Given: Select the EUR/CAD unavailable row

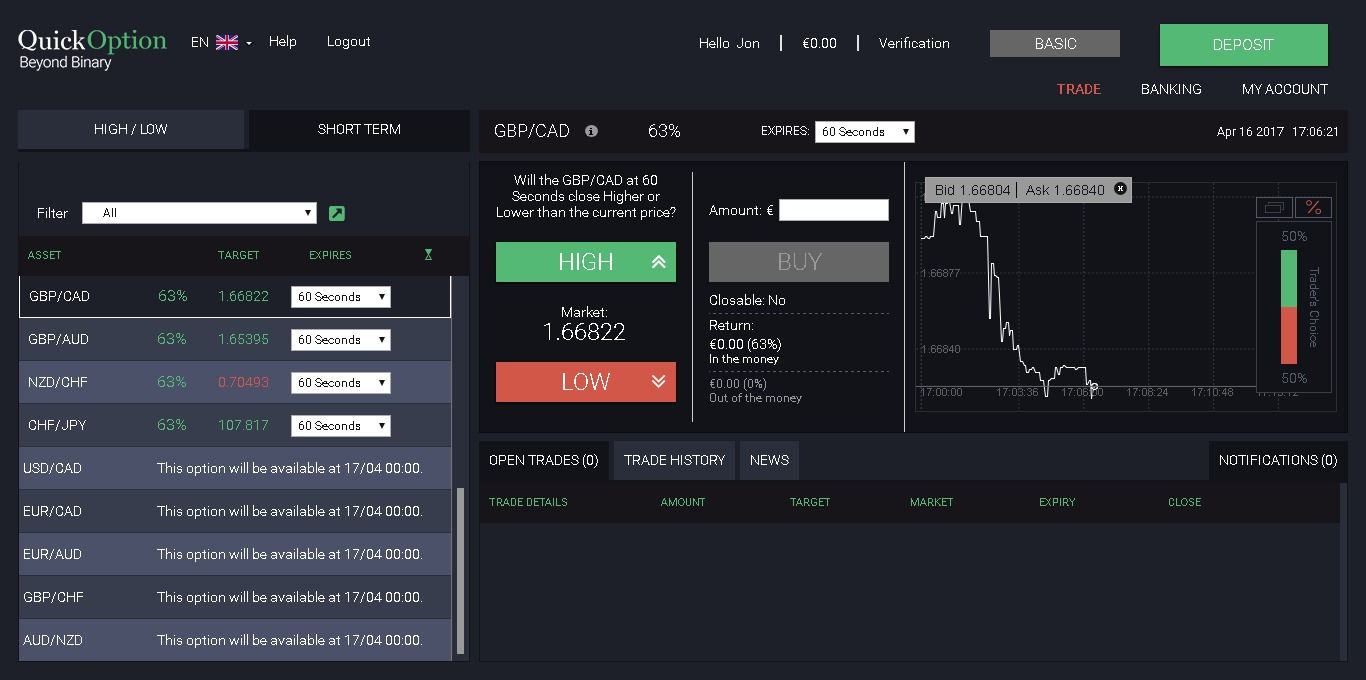Looking at the screenshot, I should click(x=235, y=511).
